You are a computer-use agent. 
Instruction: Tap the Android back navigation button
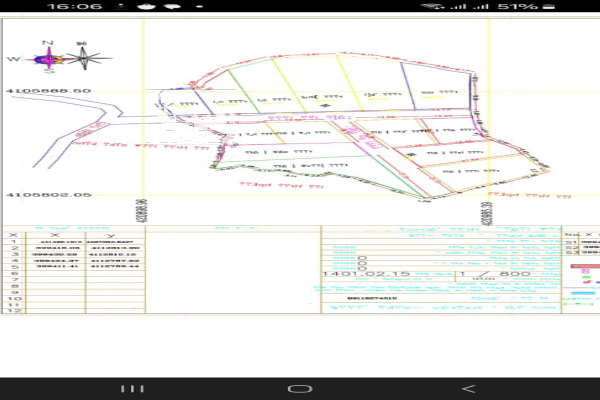click(x=467, y=387)
